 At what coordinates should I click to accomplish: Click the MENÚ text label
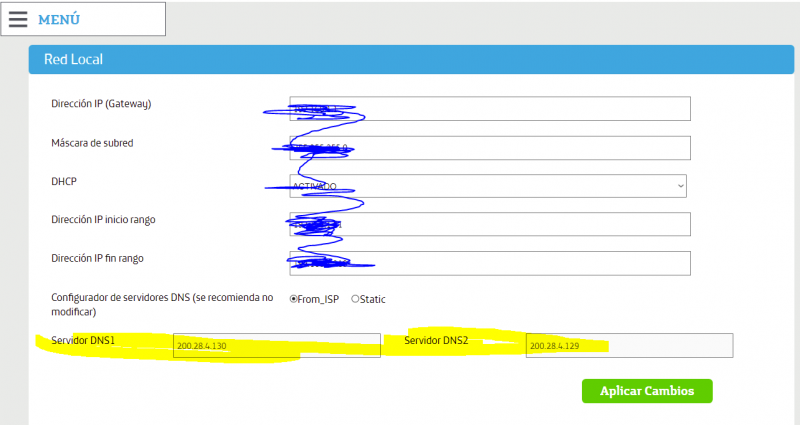pos(59,20)
